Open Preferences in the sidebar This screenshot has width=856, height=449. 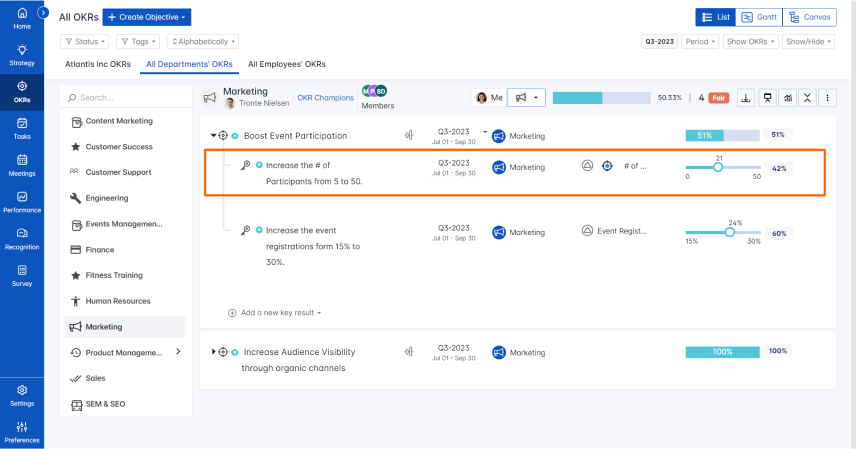click(x=22, y=433)
